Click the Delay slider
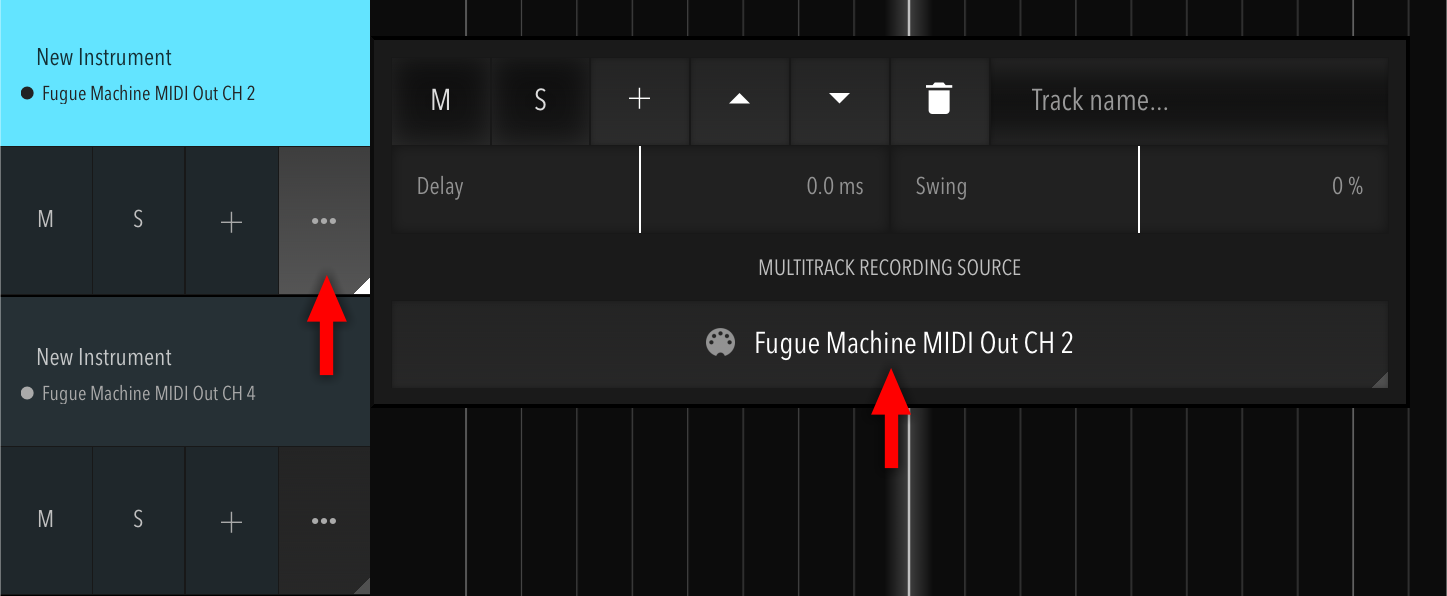 coord(640,188)
